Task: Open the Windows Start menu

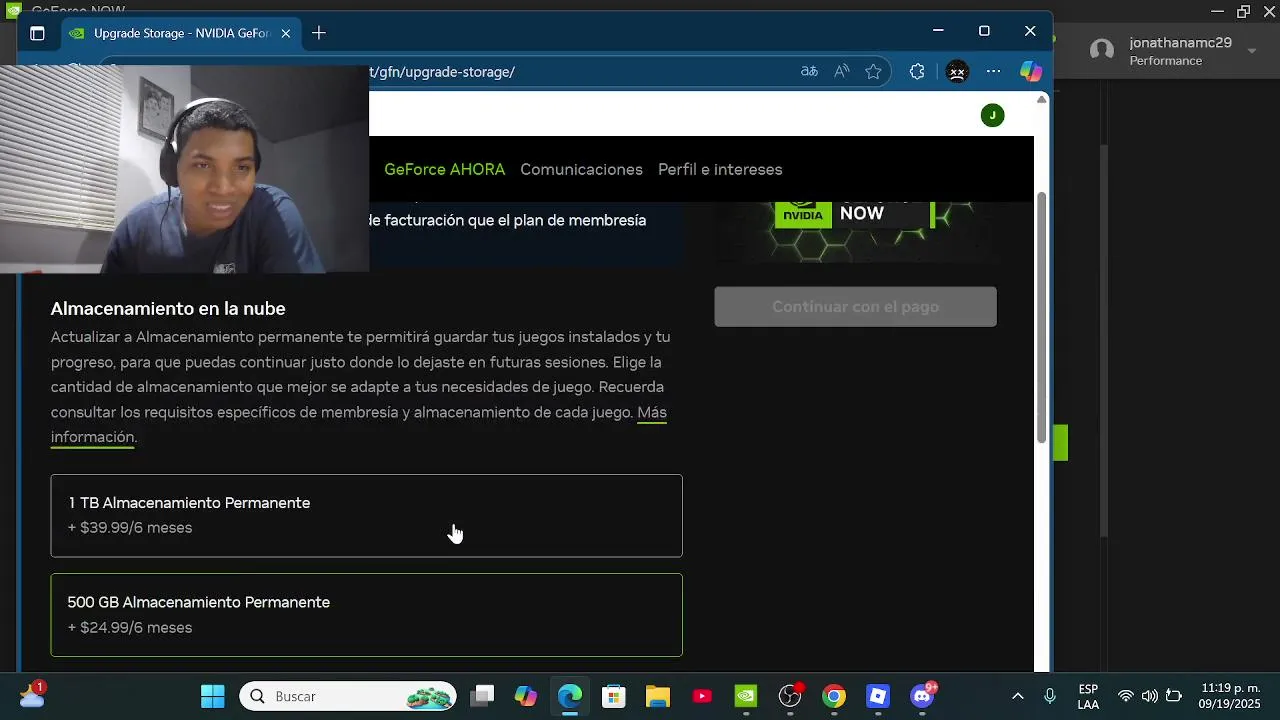Action: [213, 696]
